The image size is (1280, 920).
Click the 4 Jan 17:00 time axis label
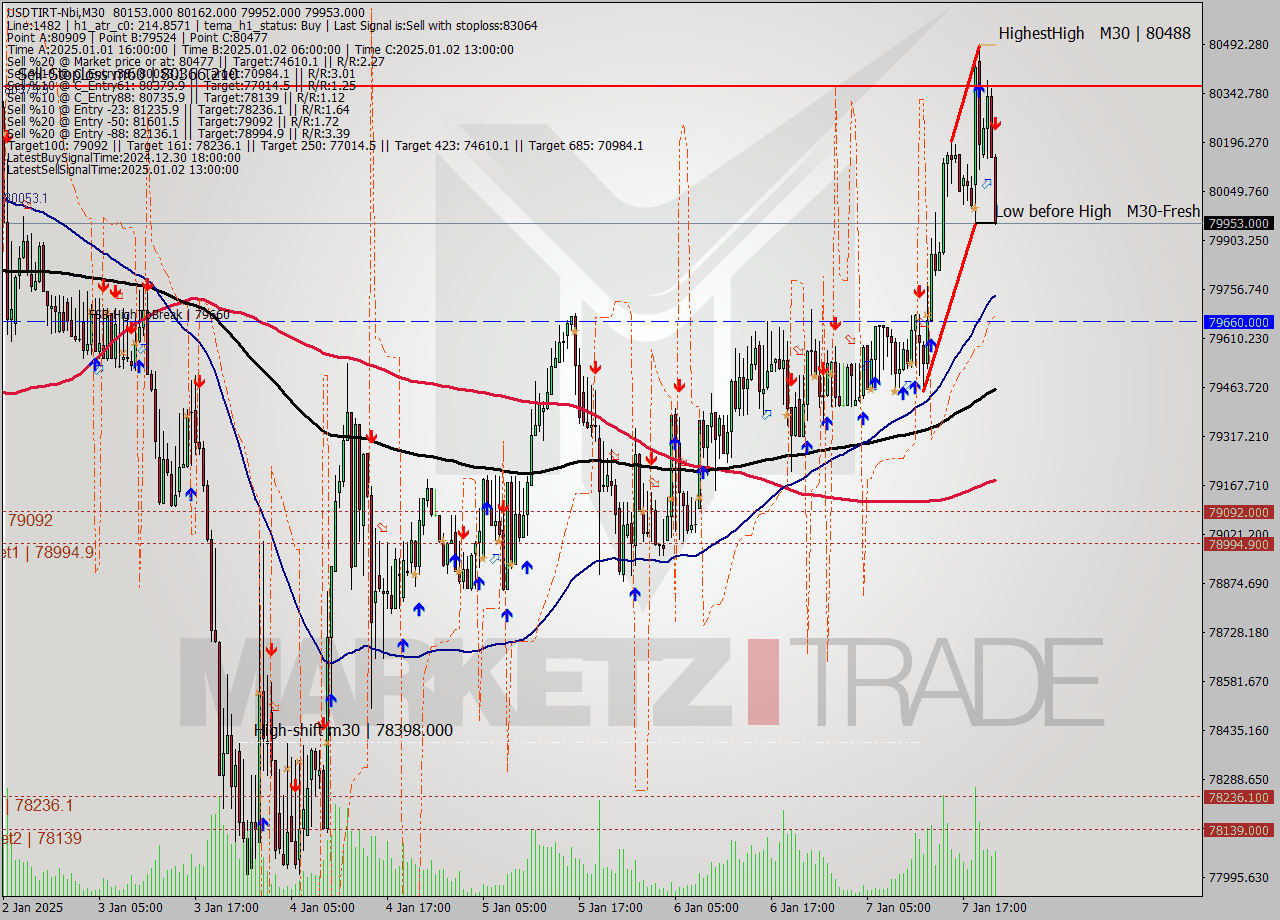pos(418,908)
